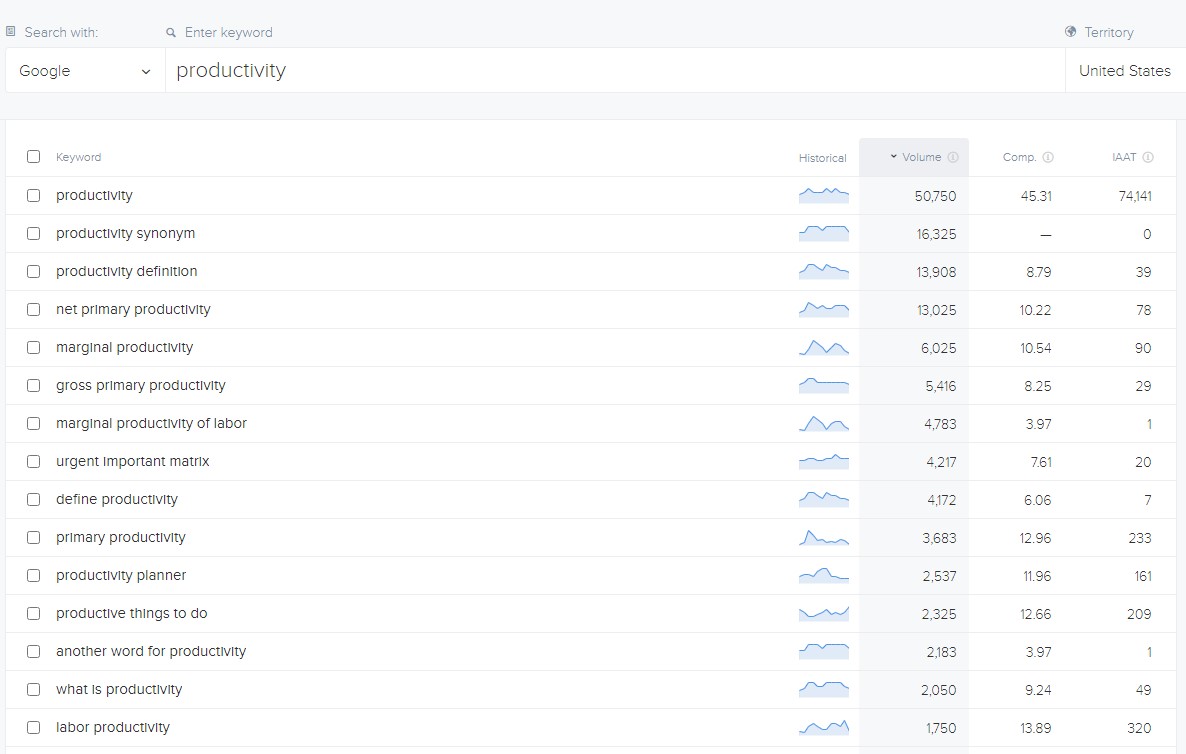
Task: Check marginal productivity of labor row
Action: (x=33, y=424)
